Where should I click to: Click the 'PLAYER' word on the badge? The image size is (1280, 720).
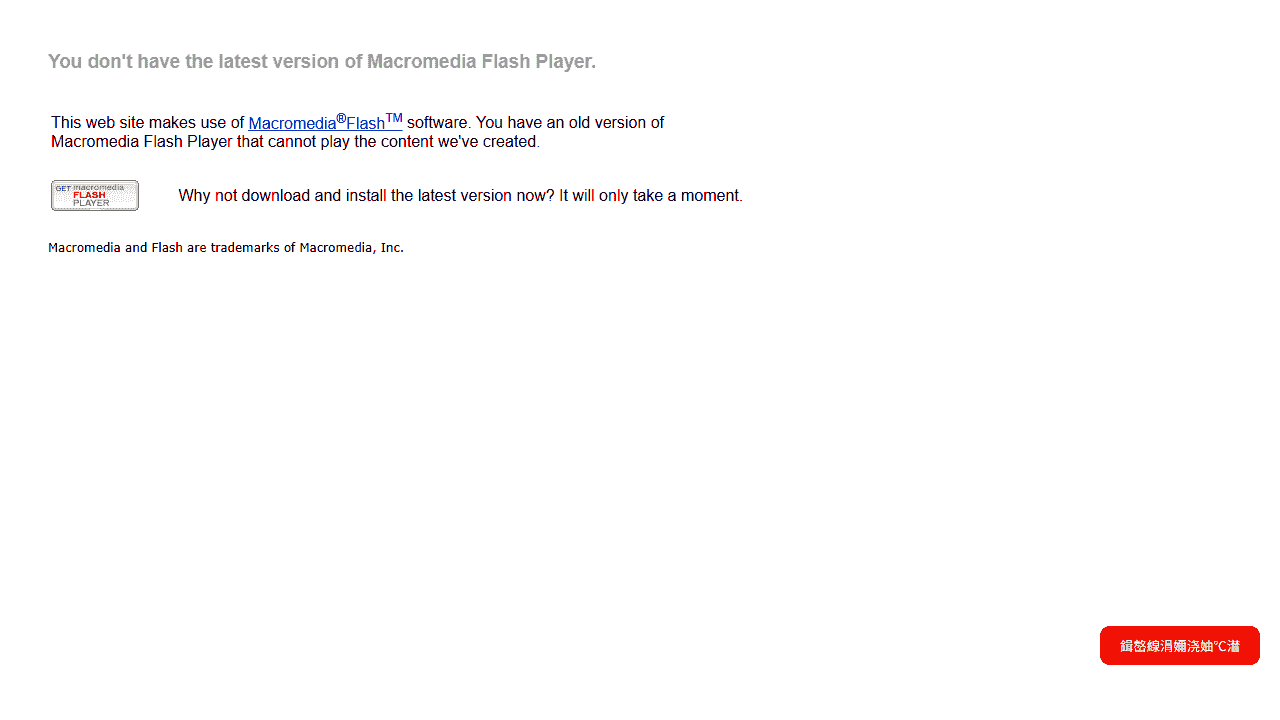(91, 203)
